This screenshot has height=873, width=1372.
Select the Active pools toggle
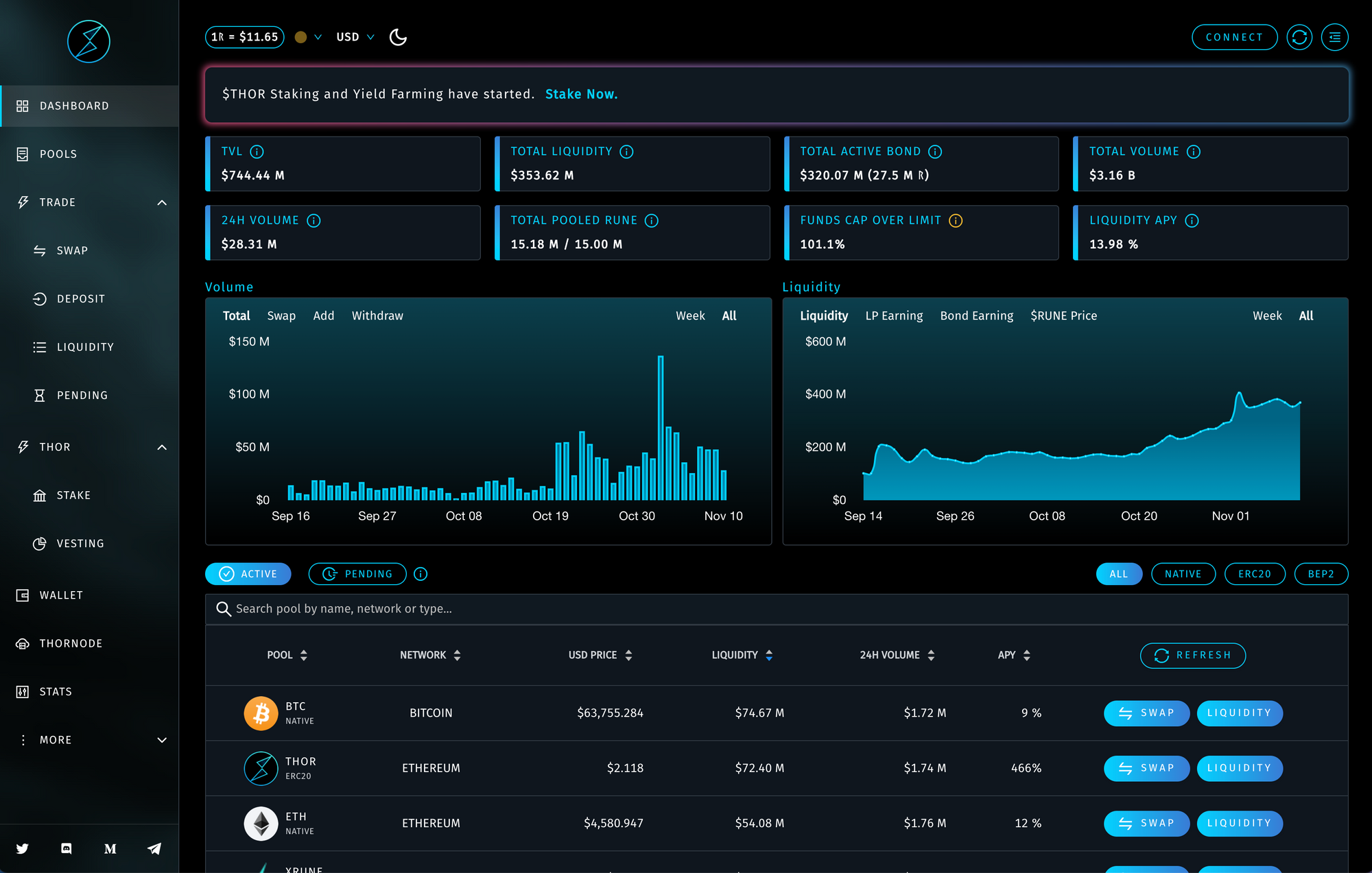248,574
